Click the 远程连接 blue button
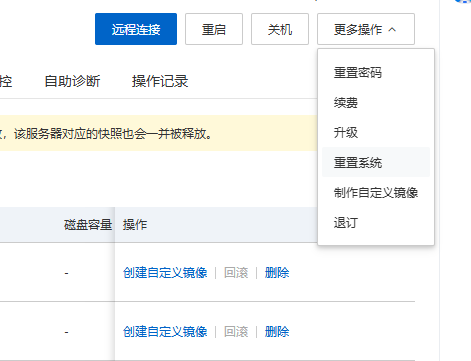471x361 pixels. 136,29
